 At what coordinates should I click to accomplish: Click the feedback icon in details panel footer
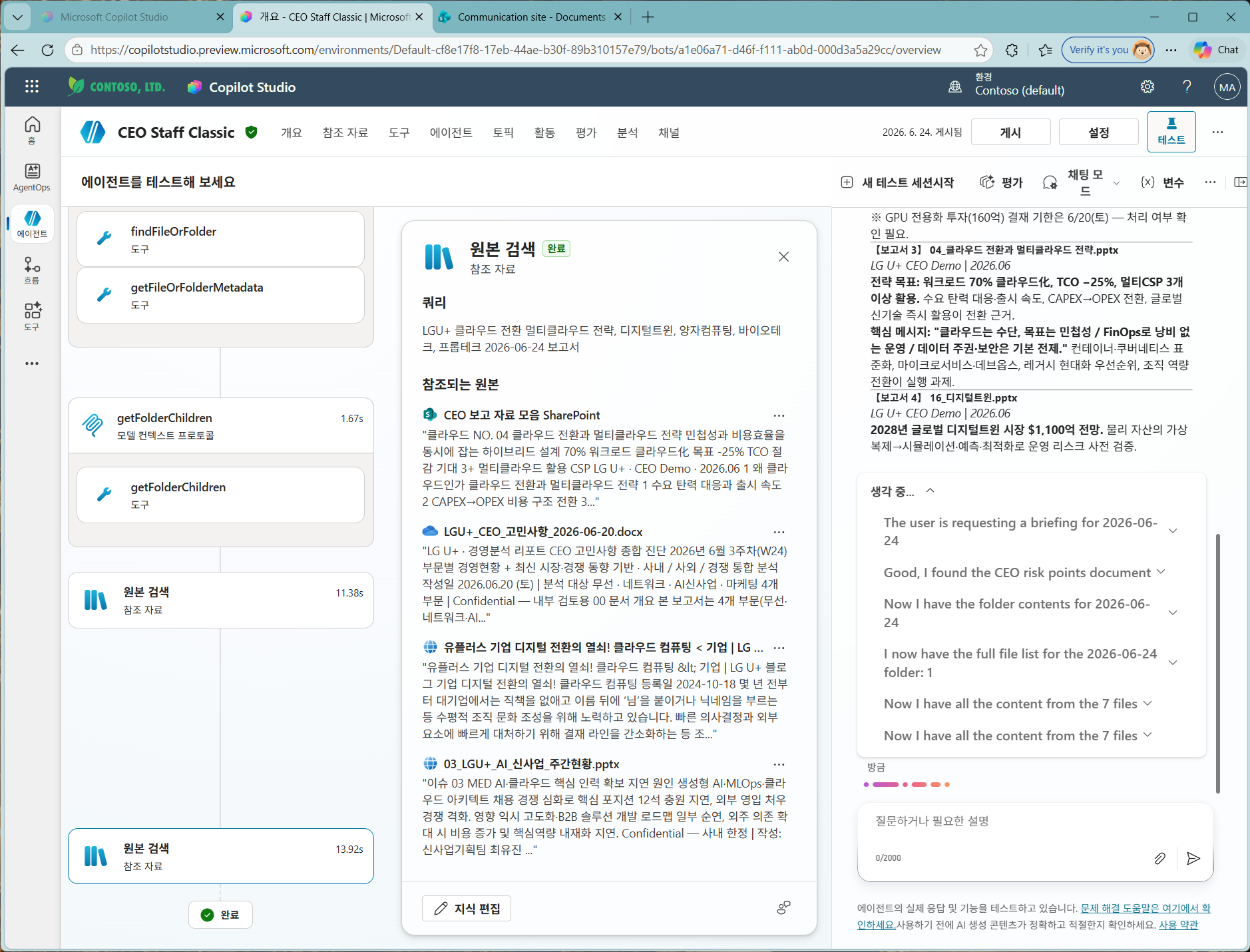[x=783, y=908]
